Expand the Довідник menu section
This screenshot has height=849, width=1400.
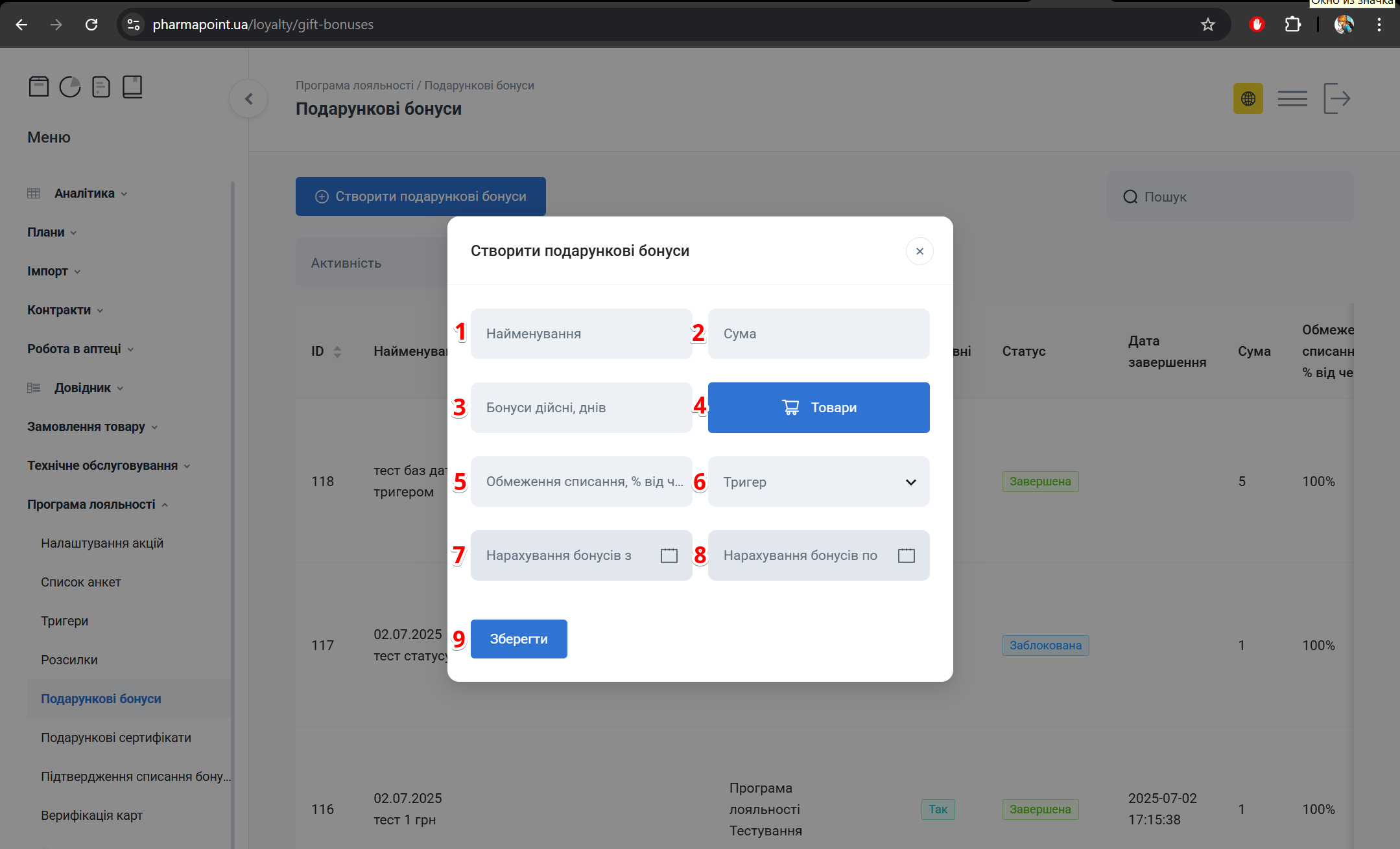coord(82,388)
